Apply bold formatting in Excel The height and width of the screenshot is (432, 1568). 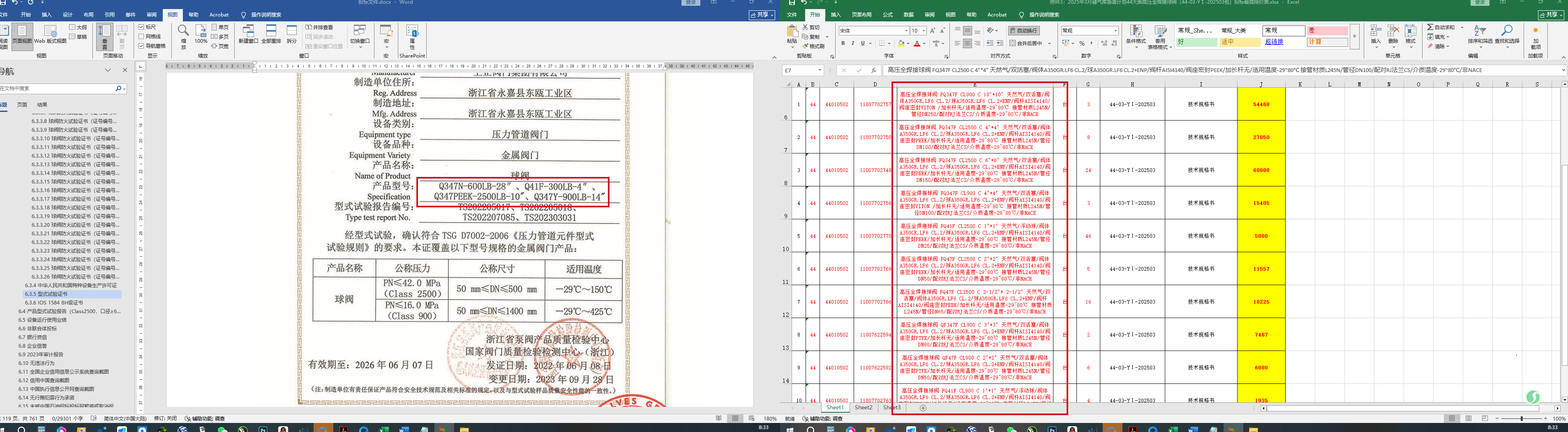[x=843, y=43]
